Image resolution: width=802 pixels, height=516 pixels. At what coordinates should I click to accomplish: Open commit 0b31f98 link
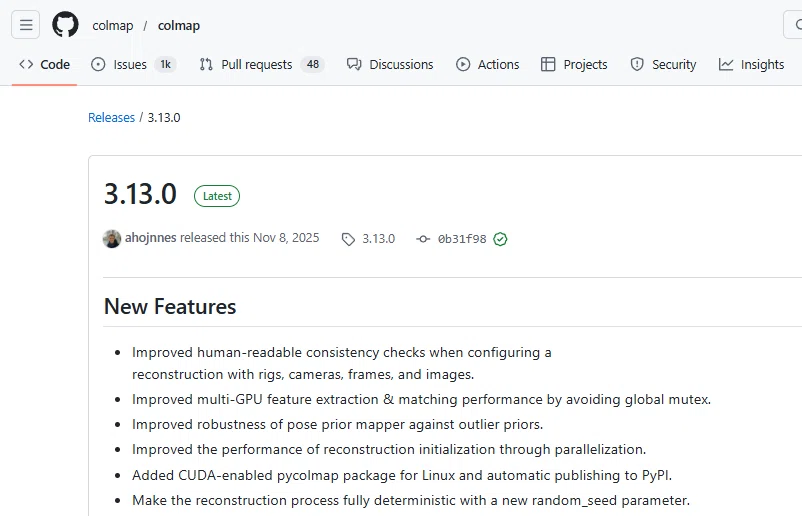462,239
